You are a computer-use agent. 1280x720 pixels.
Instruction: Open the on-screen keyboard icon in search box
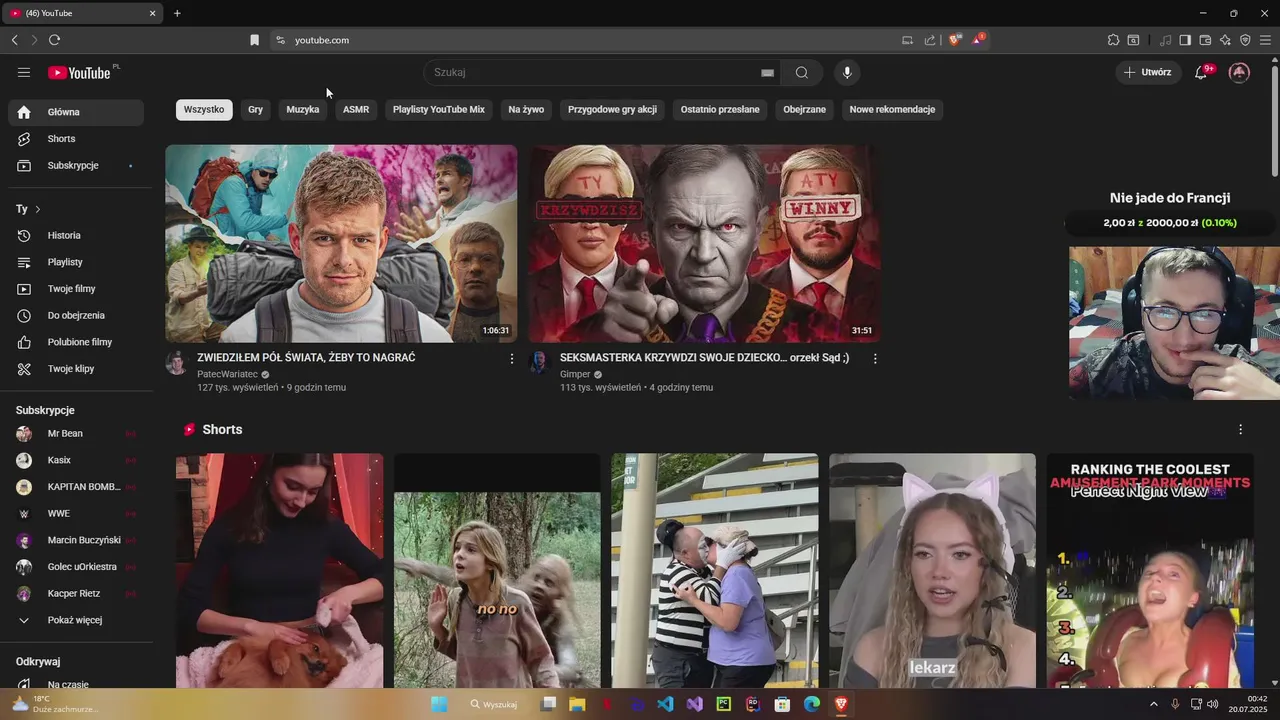tap(767, 72)
